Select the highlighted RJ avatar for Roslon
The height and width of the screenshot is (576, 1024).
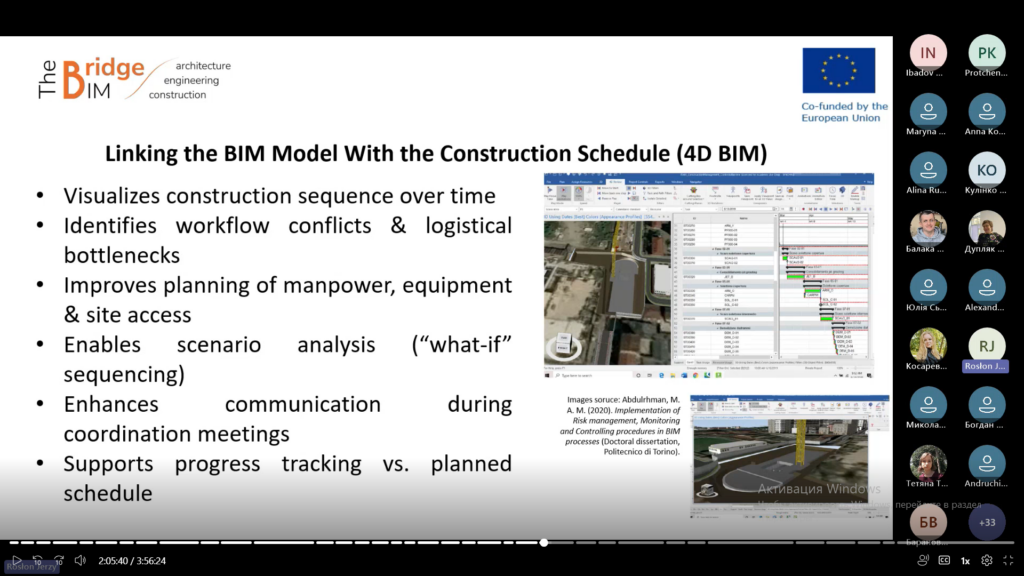click(x=987, y=346)
